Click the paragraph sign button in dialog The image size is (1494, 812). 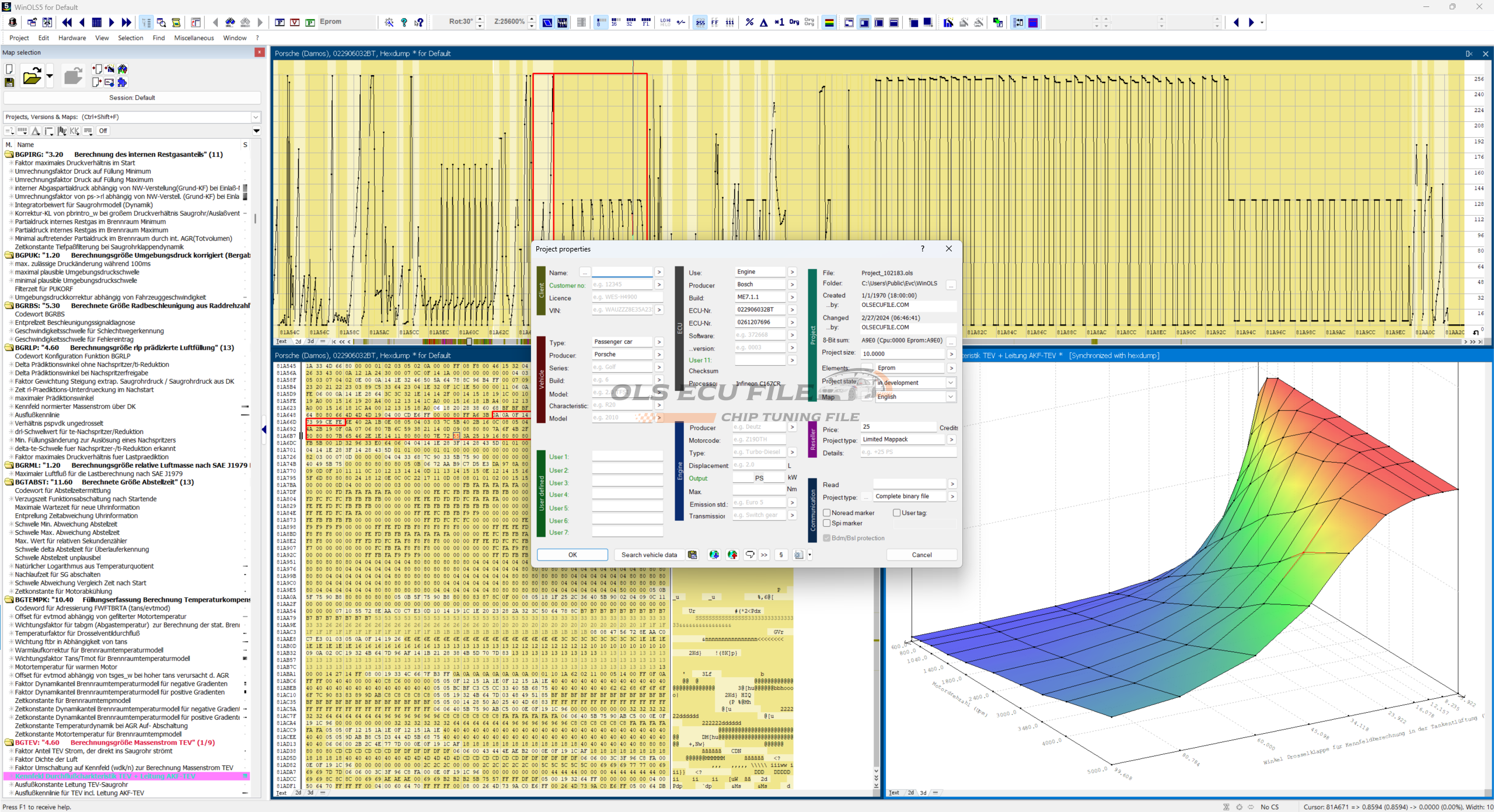pyautogui.click(x=781, y=555)
